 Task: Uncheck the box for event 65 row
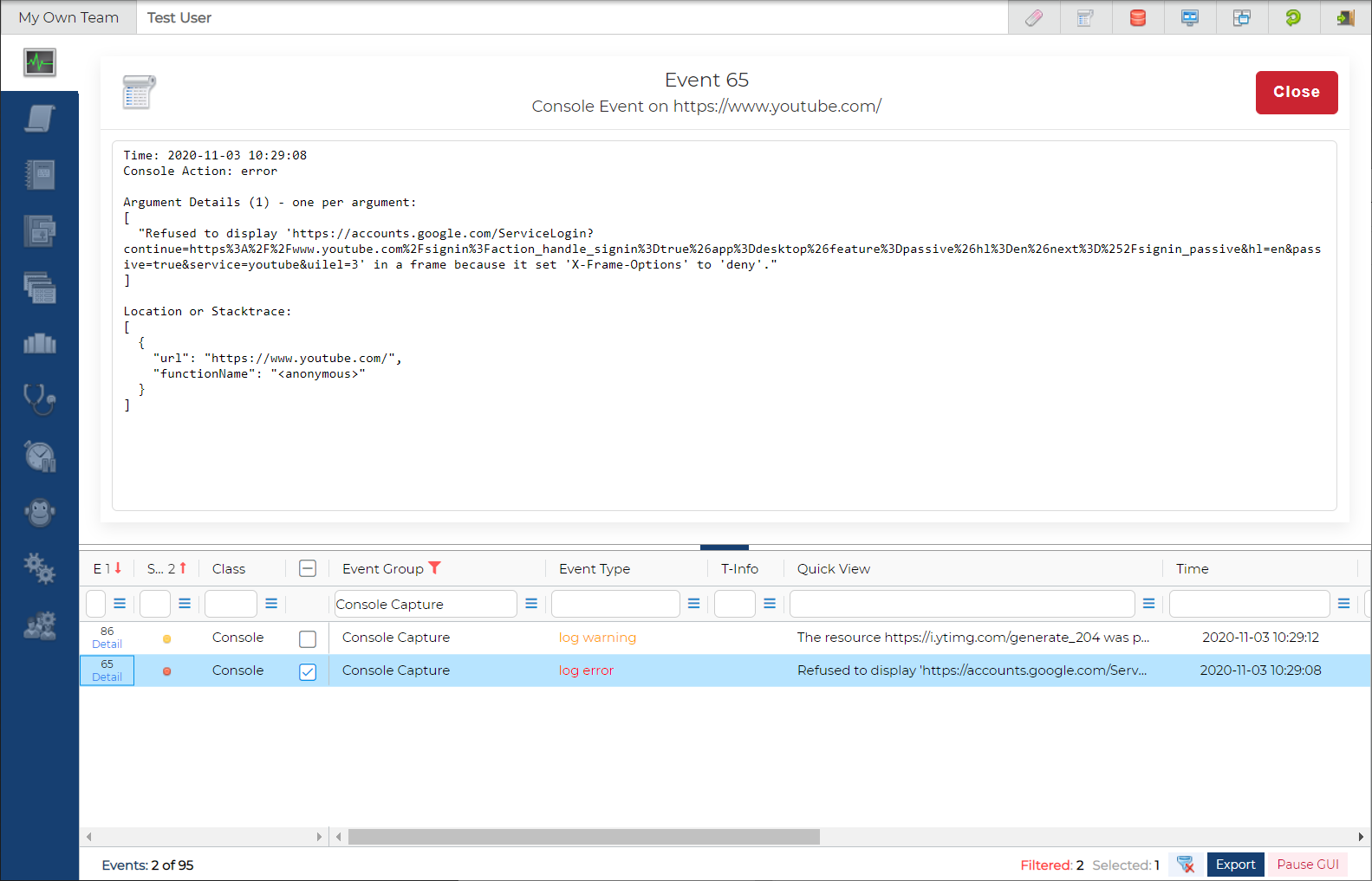coord(308,672)
